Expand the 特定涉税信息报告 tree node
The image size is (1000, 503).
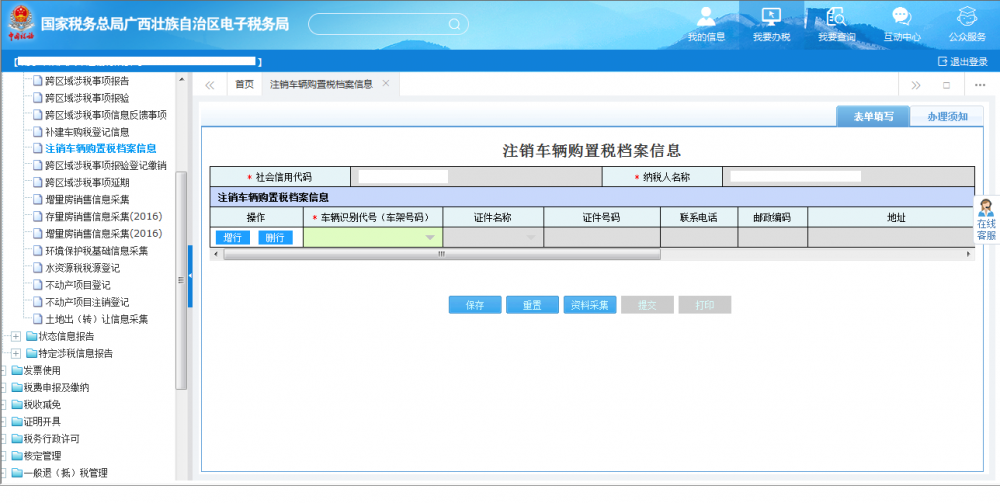[x=16, y=353]
